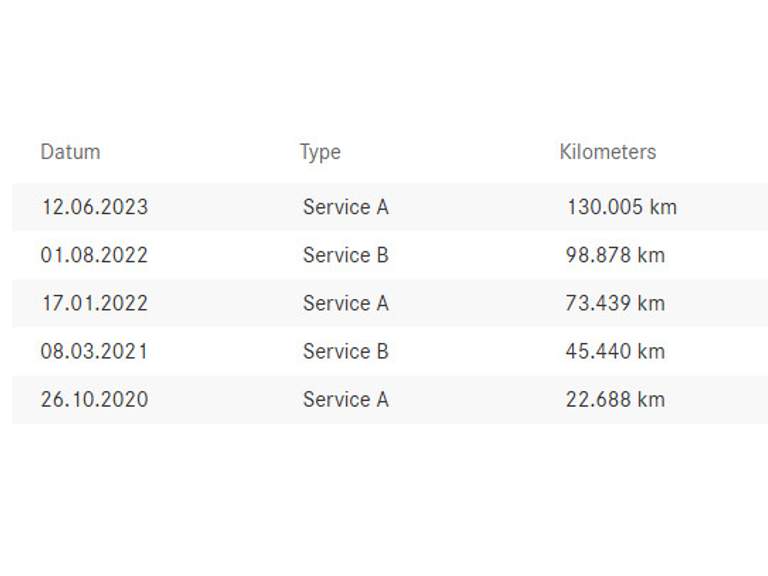The height and width of the screenshot is (576, 768).
Task: Click Service A in 17.01.2022 row
Action: [345, 303]
